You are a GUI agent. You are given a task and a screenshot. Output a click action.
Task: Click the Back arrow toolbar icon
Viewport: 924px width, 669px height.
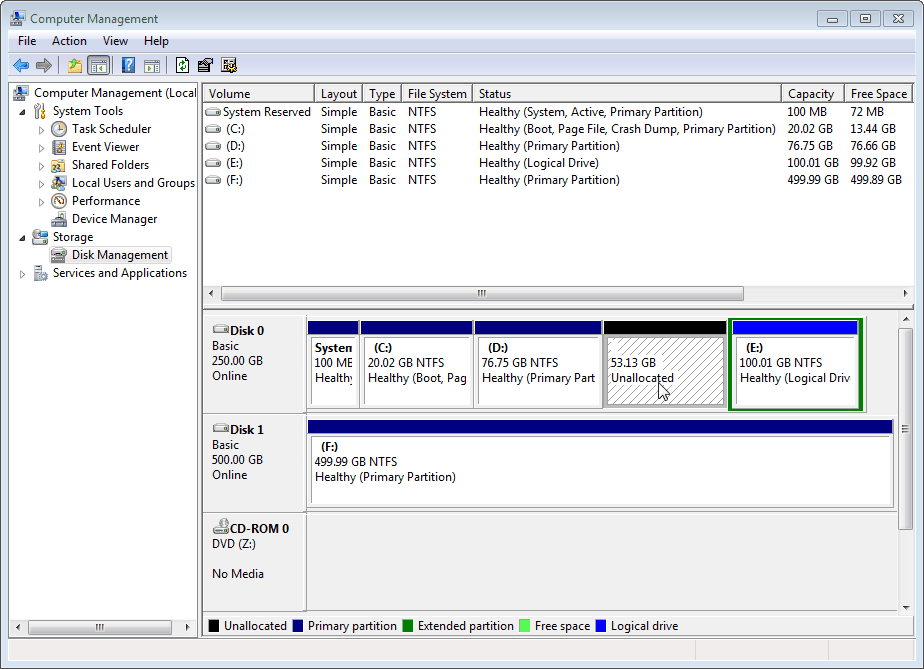click(x=21, y=65)
